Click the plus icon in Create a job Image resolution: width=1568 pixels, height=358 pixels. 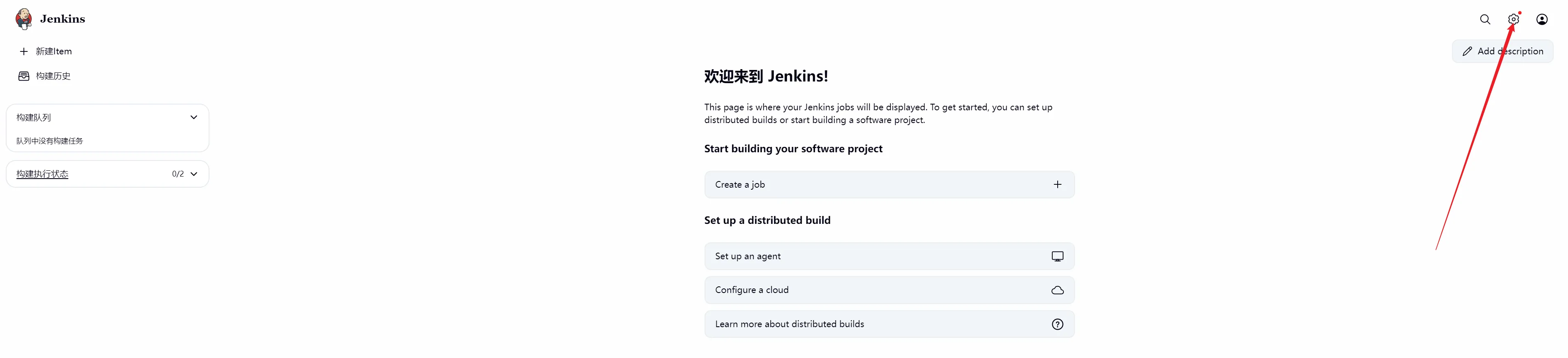point(1057,184)
